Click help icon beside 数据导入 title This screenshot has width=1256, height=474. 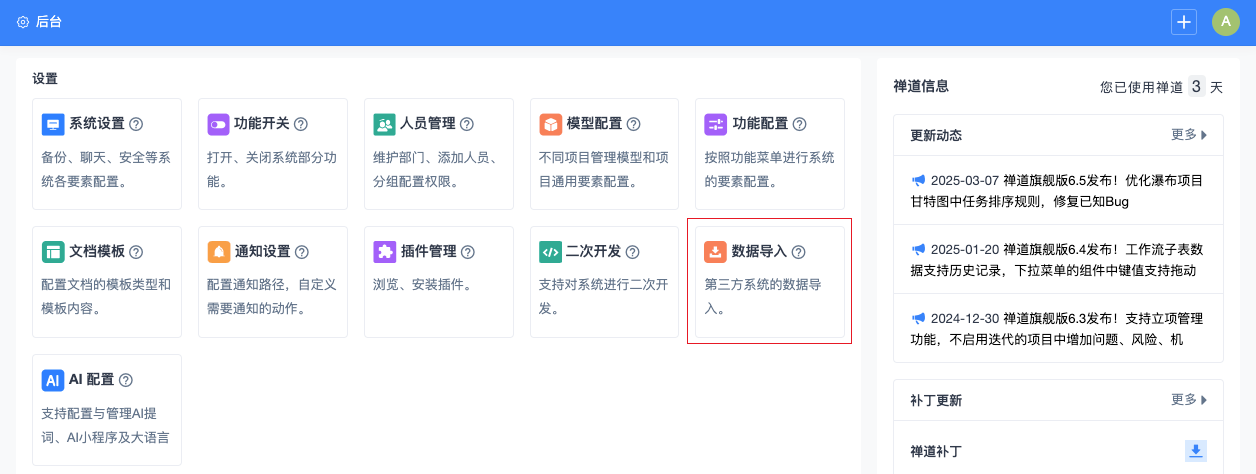(798, 252)
